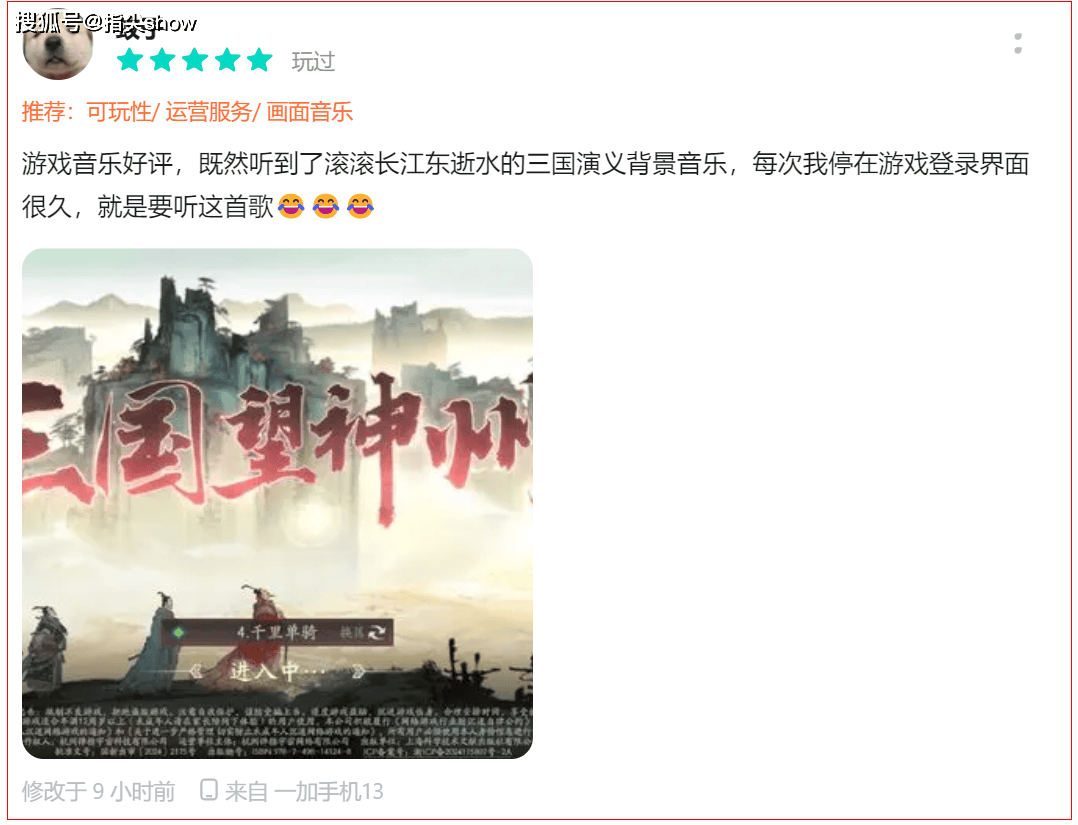Select the 画面音乐 recommendation tag

tap(309, 111)
